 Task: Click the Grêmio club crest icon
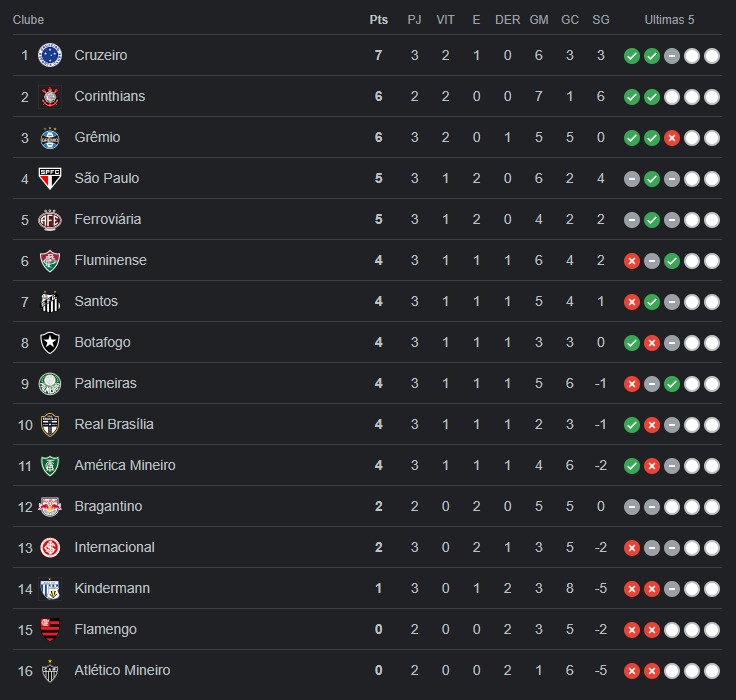(x=50, y=138)
